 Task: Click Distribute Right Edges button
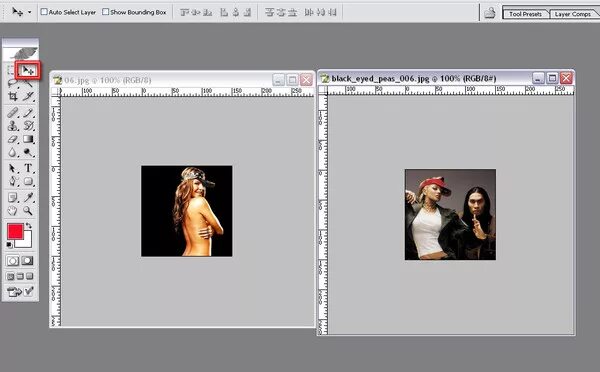332,12
